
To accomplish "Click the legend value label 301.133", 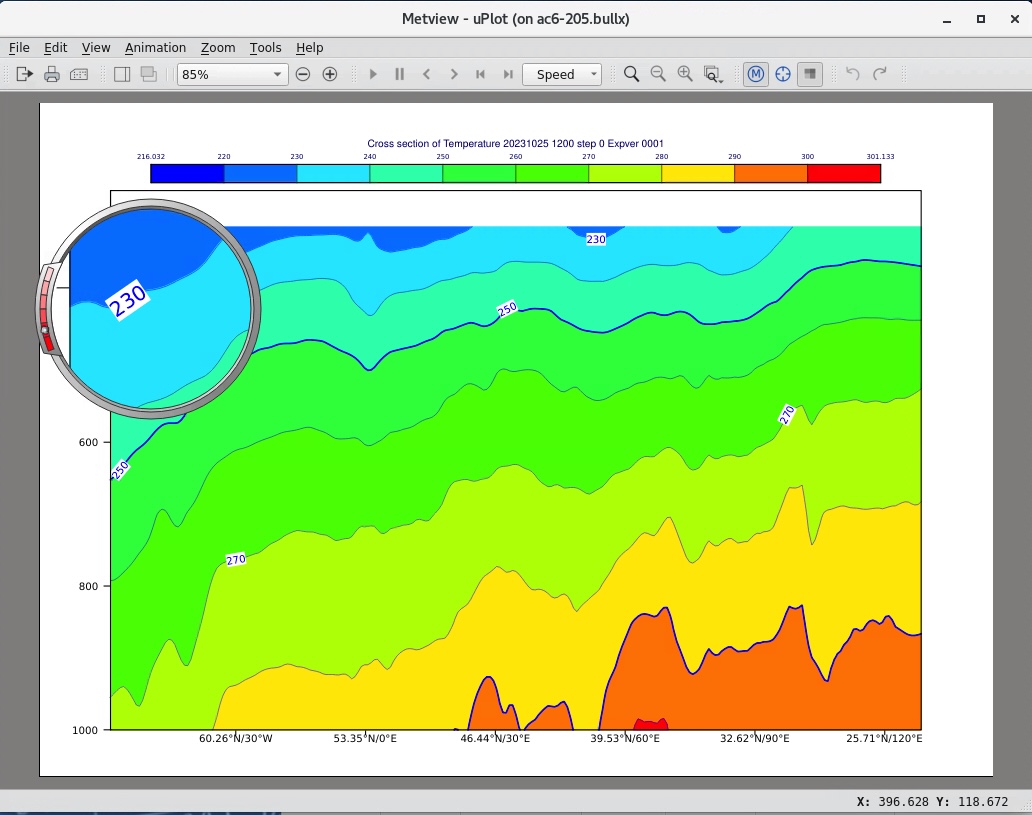I will coord(880,157).
